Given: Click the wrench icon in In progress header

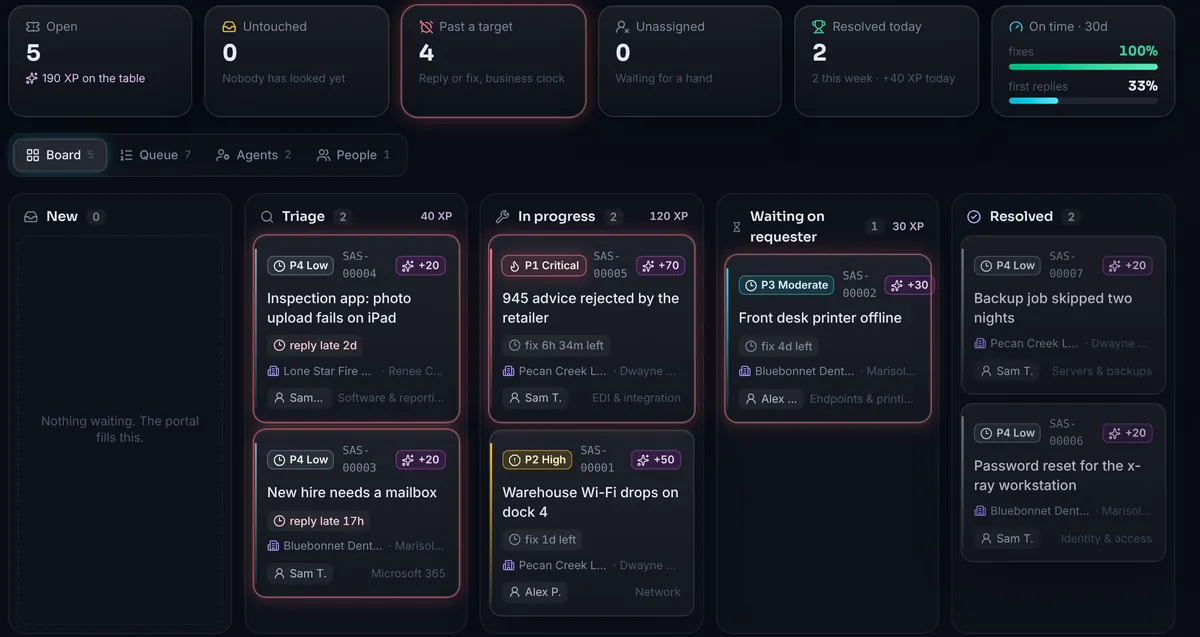Looking at the screenshot, I should point(503,217).
